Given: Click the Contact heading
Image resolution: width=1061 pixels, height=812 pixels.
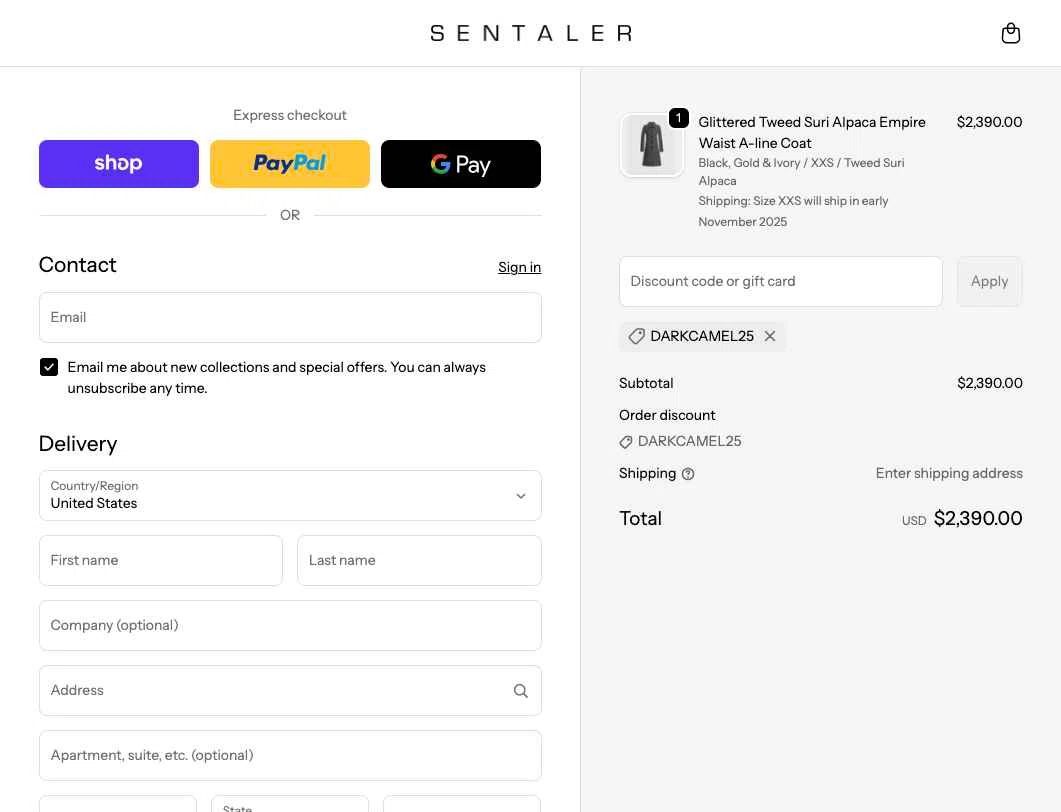Looking at the screenshot, I should [x=77, y=265].
